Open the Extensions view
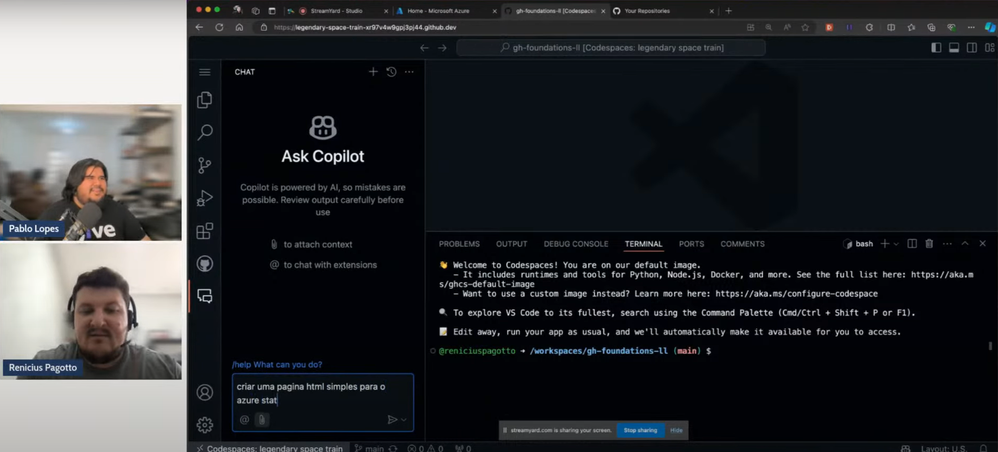 [x=204, y=230]
